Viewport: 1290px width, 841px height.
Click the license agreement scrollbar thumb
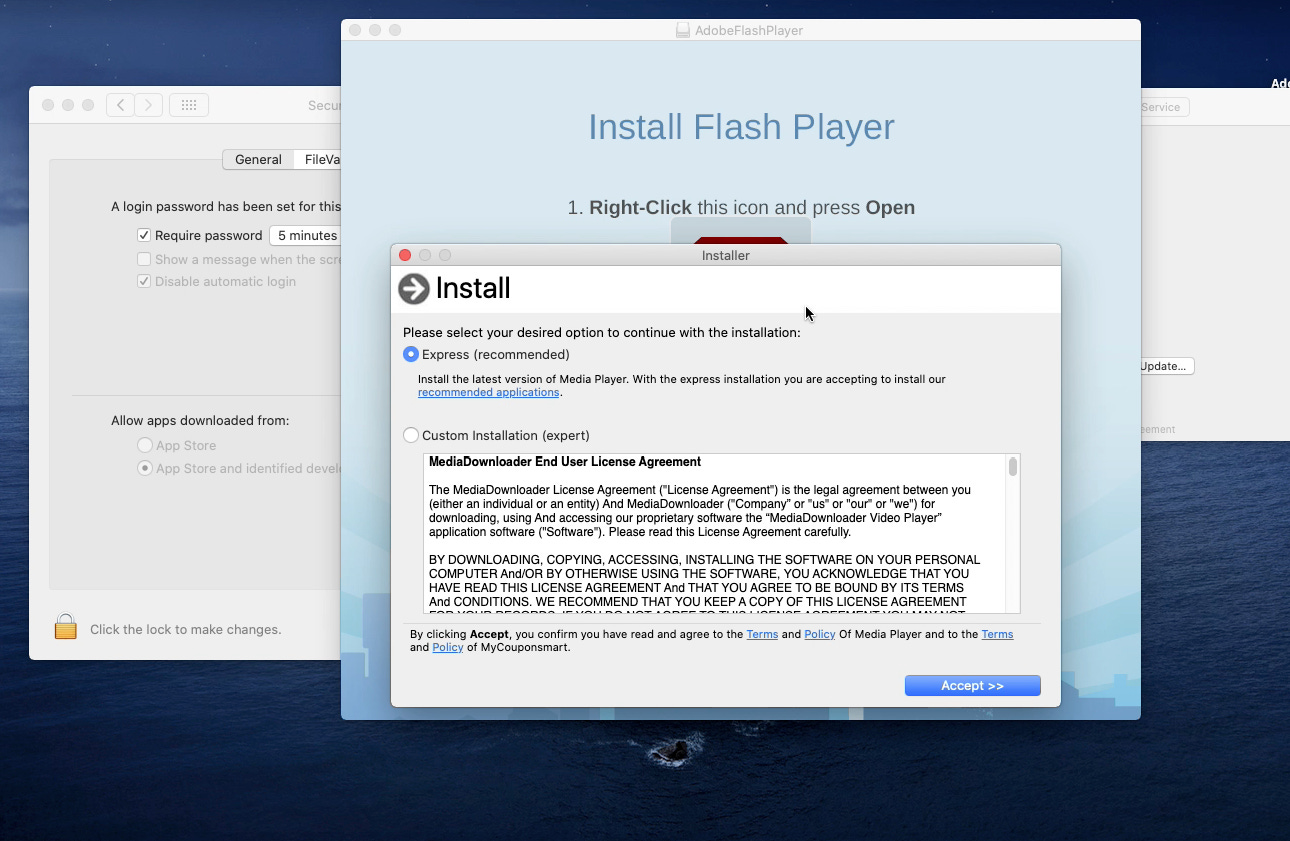tap(1013, 467)
